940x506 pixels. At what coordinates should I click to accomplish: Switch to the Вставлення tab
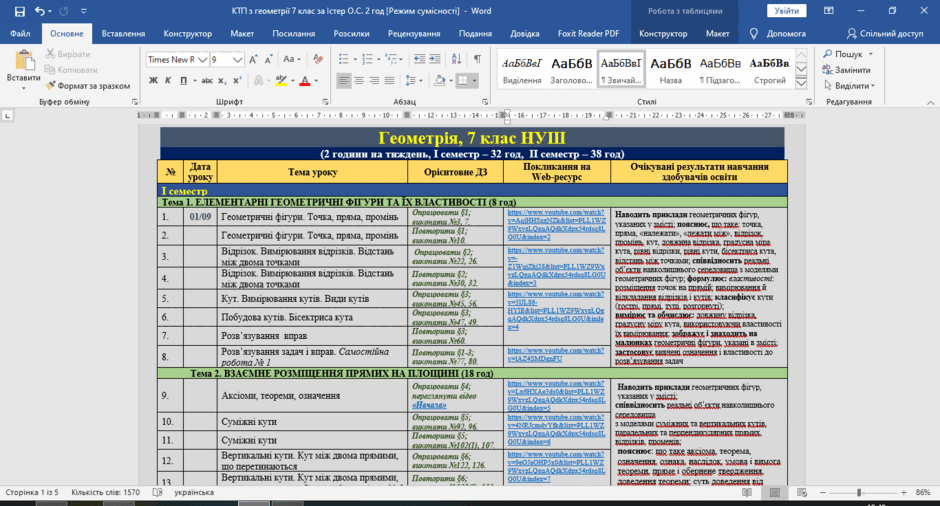pyautogui.click(x=123, y=34)
